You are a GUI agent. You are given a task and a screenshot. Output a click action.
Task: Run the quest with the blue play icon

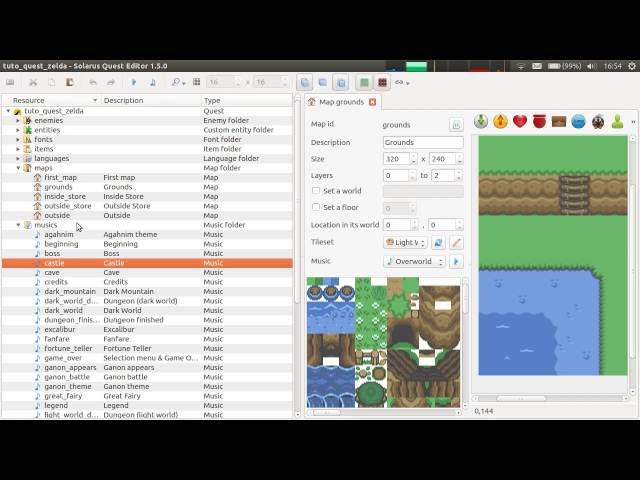(x=134, y=82)
